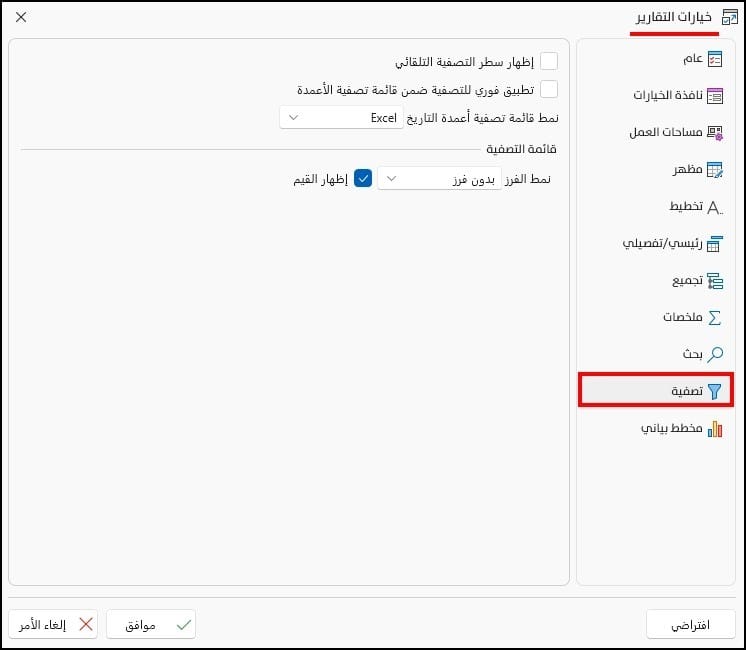Open the رئيسي/تفصيلي master-detail icon
746x650 pixels.
pyautogui.click(x=715, y=244)
